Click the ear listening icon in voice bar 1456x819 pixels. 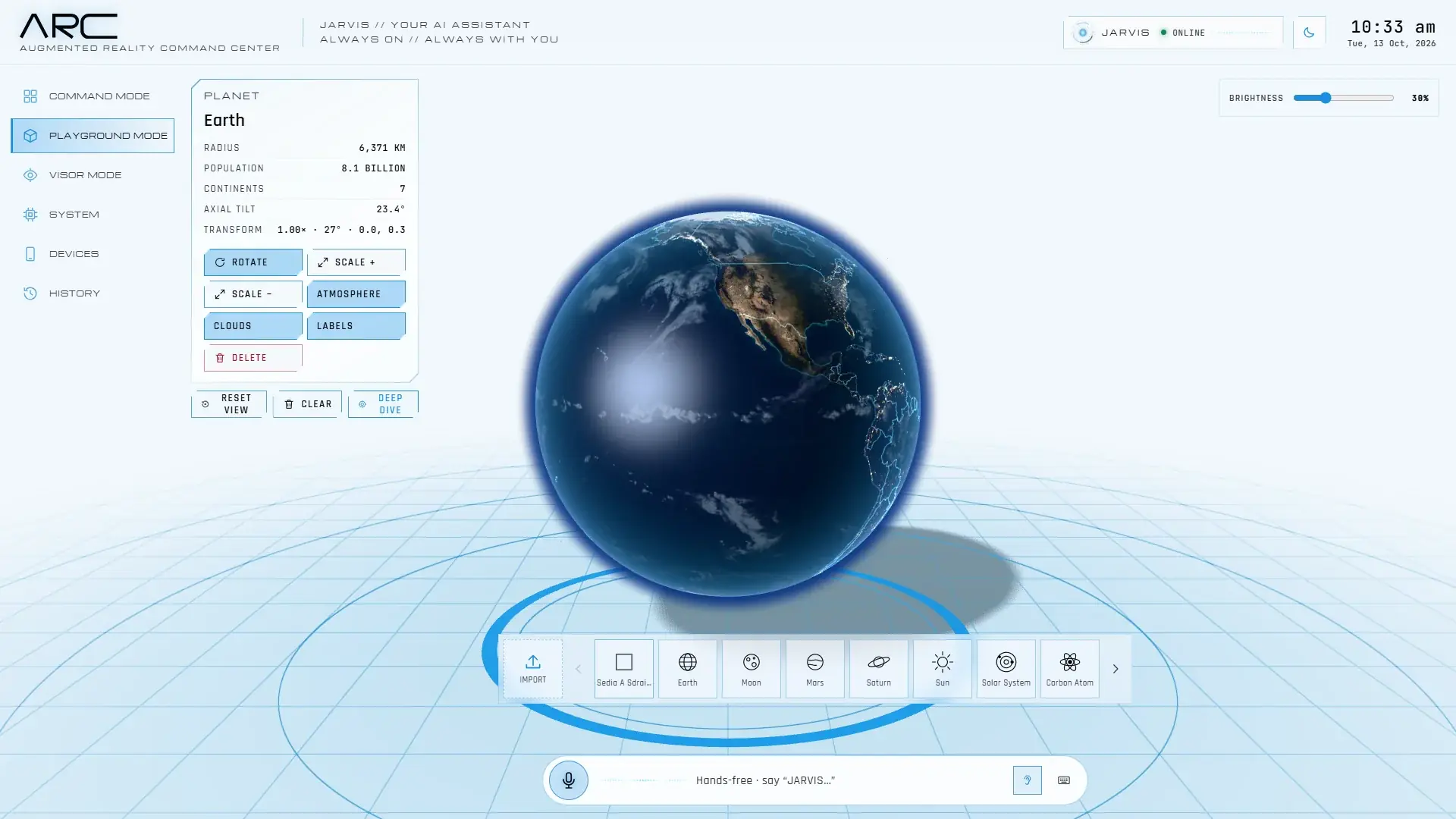click(1027, 780)
